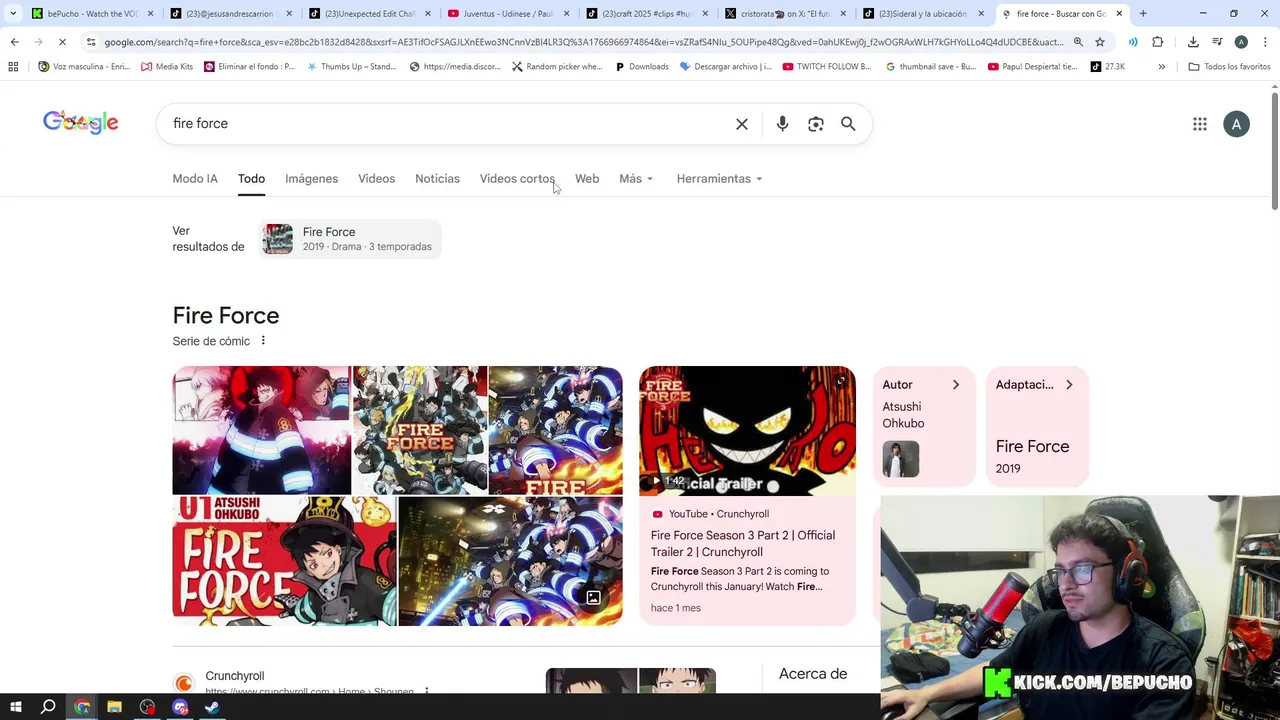Open Google Lens image search icon
Viewport: 1280px width, 720px height.
click(816, 124)
